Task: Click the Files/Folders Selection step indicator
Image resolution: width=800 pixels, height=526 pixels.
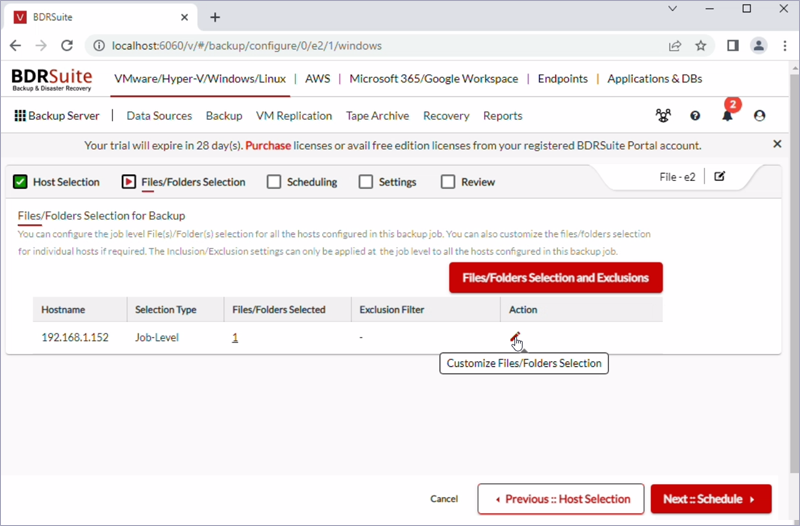Action: click(x=129, y=182)
